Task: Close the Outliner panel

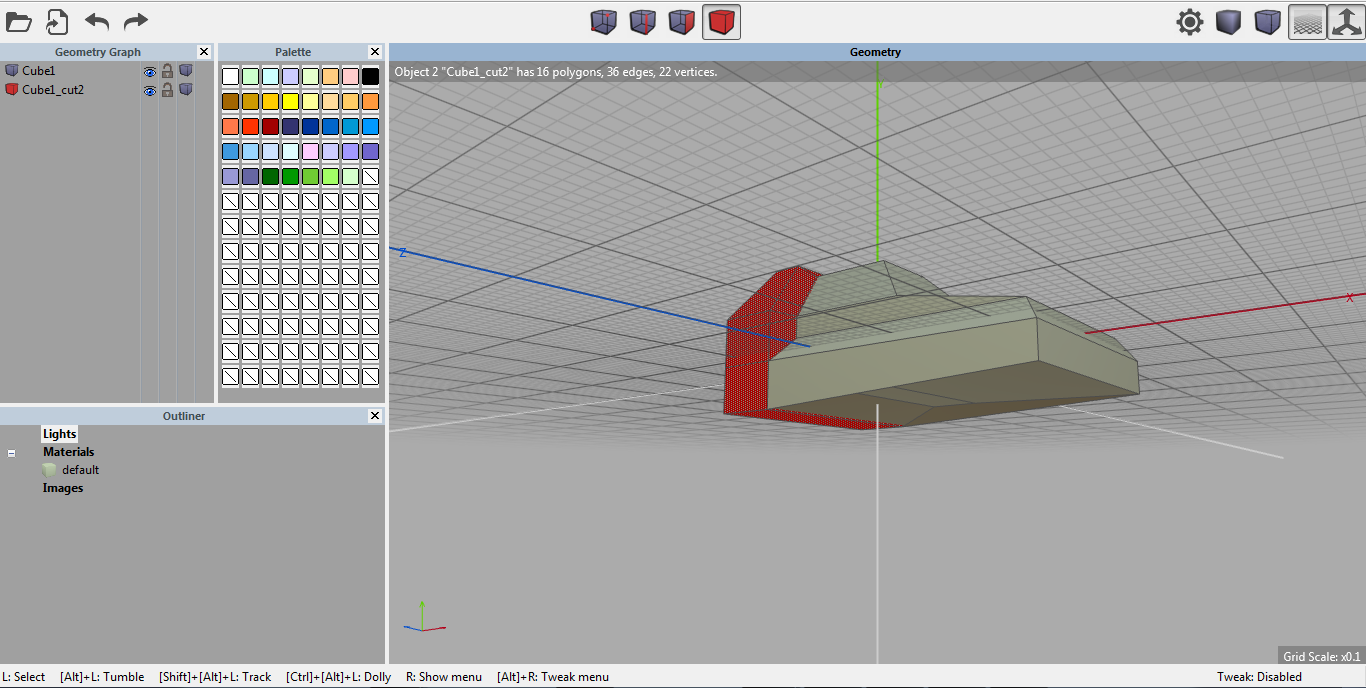Action: pos(375,416)
